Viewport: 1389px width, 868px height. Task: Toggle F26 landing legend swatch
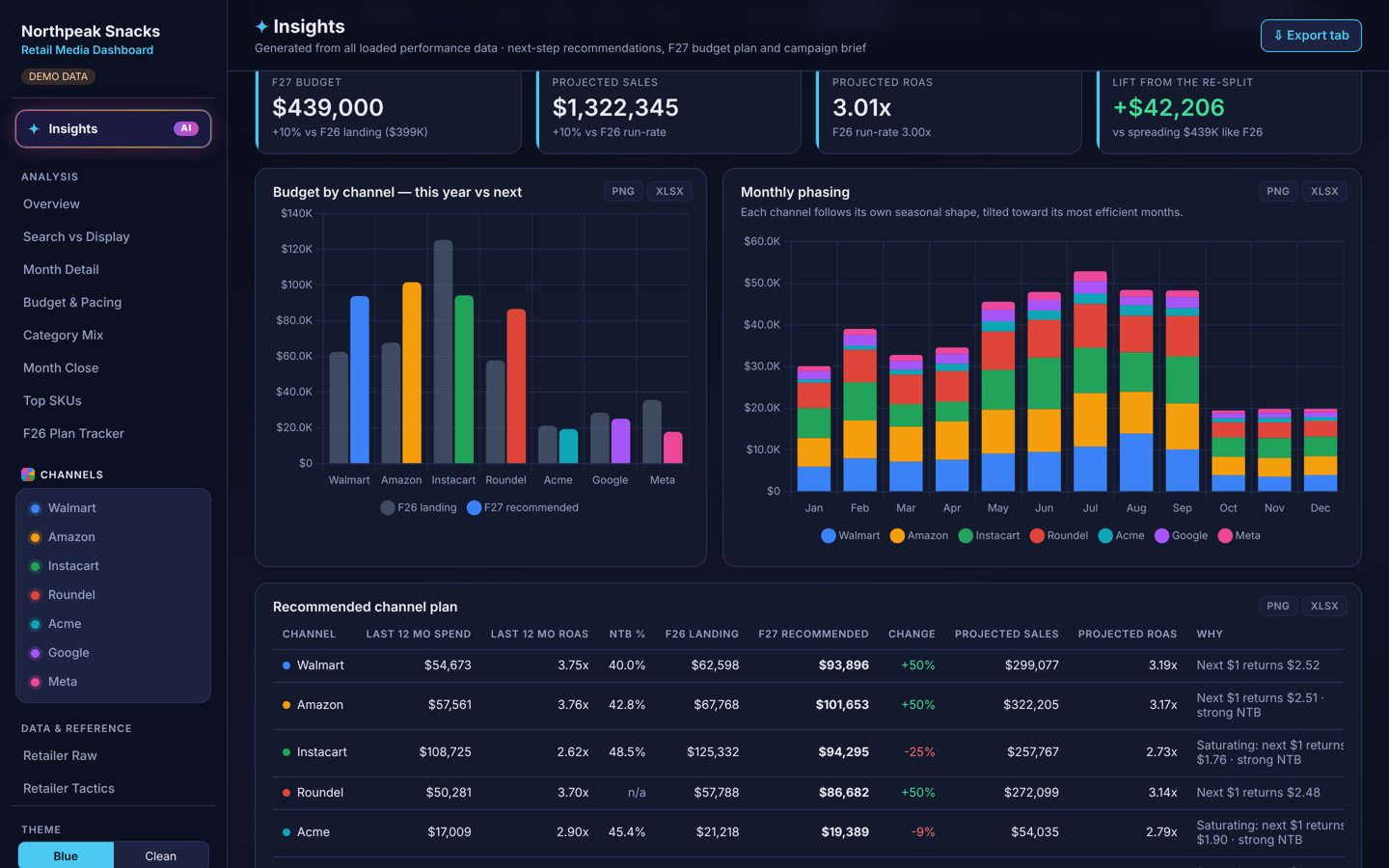pyautogui.click(x=388, y=508)
